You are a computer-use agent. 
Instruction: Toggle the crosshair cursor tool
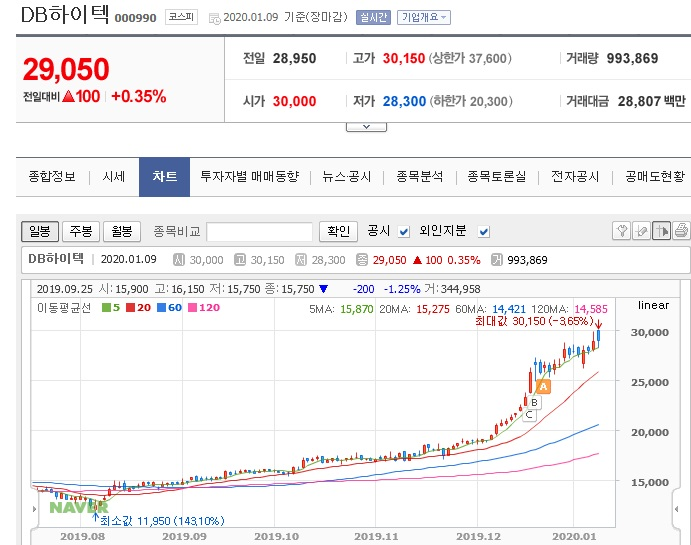(661, 231)
